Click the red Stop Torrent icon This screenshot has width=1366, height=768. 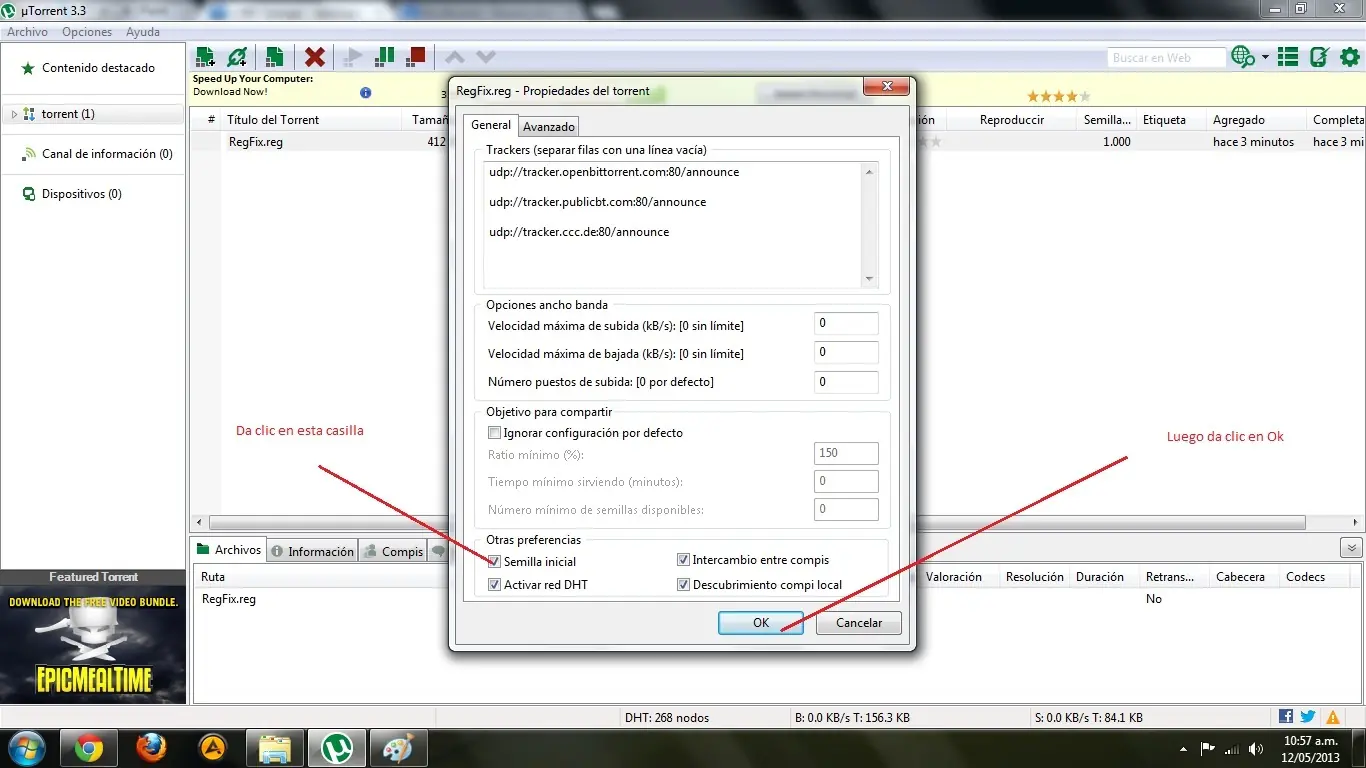tap(417, 57)
